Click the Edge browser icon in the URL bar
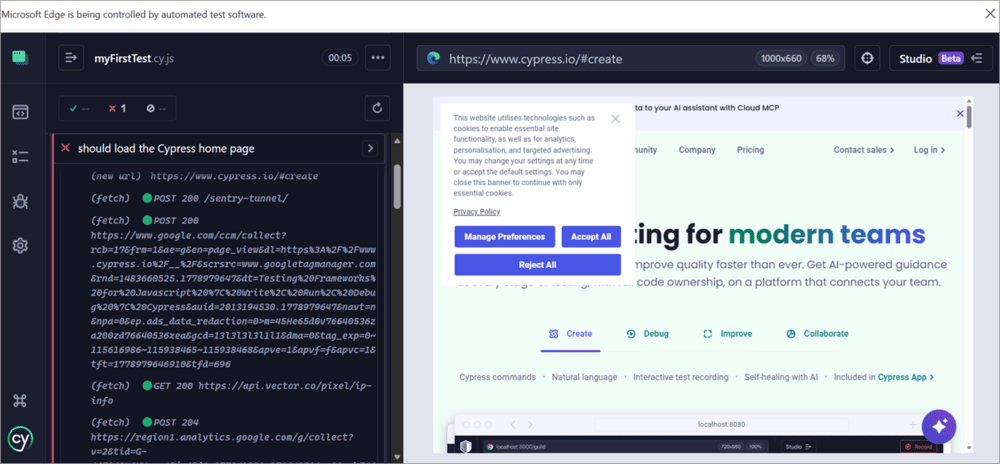Screen dimensions: 1000x464 coord(434,59)
